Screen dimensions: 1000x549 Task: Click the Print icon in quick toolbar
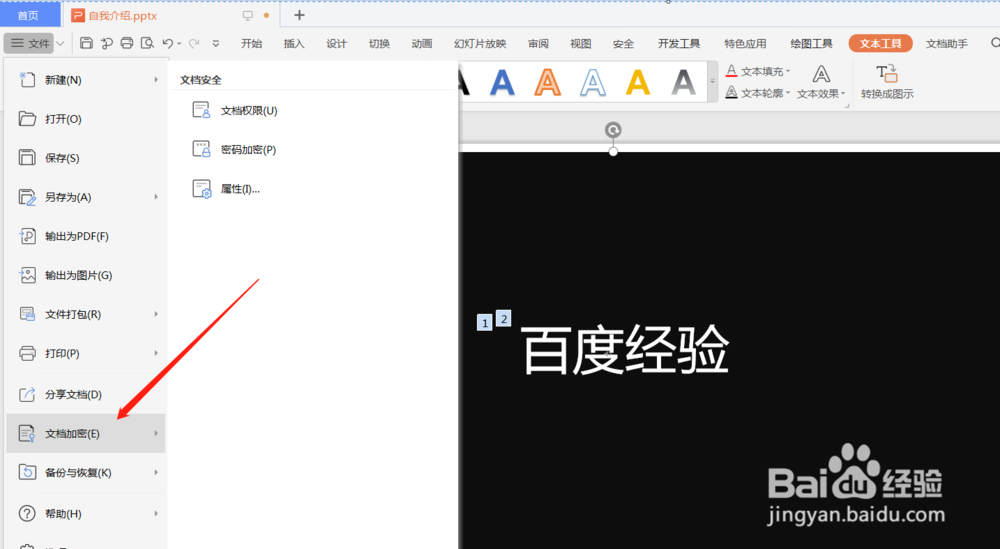pos(127,43)
